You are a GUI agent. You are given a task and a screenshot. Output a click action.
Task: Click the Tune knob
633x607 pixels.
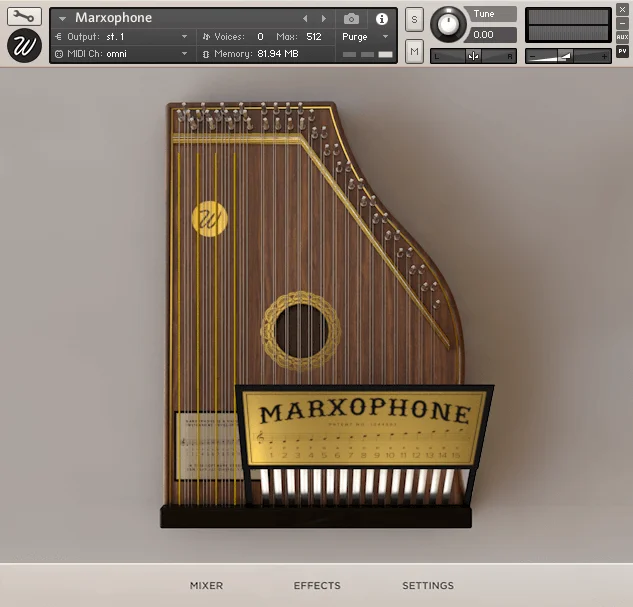point(448,24)
